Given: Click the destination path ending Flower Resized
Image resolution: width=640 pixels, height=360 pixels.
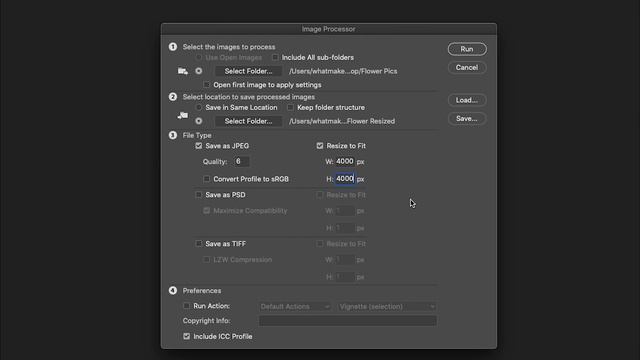Looking at the screenshot, I should 342,121.
